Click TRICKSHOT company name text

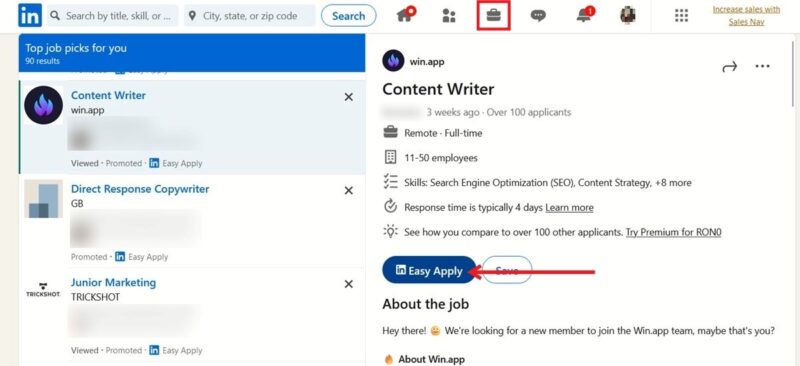click(95, 297)
